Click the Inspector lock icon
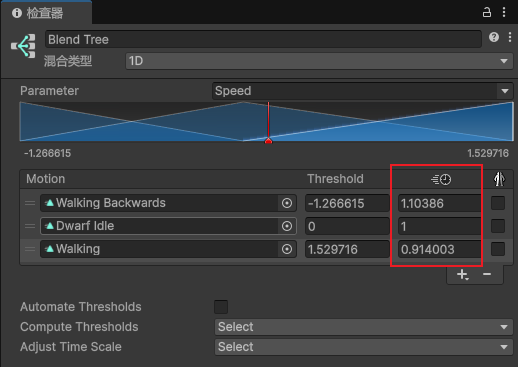This screenshot has width=518, height=367. [x=487, y=13]
